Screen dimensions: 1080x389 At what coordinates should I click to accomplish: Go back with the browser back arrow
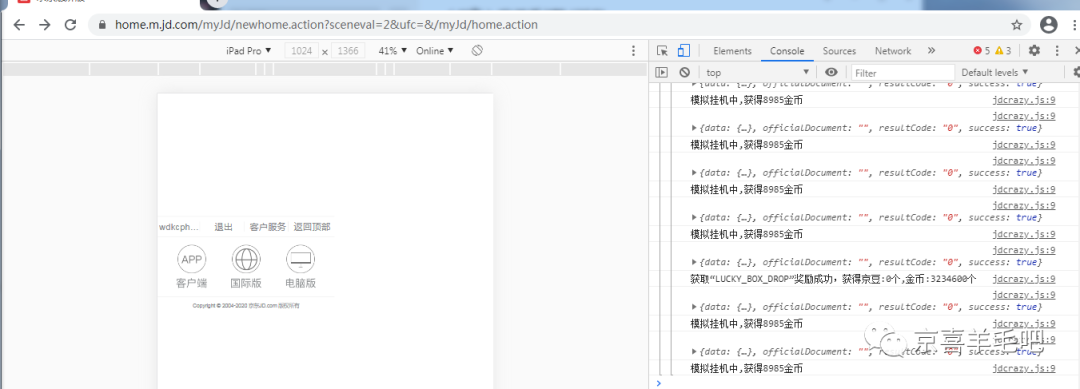tap(19, 25)
